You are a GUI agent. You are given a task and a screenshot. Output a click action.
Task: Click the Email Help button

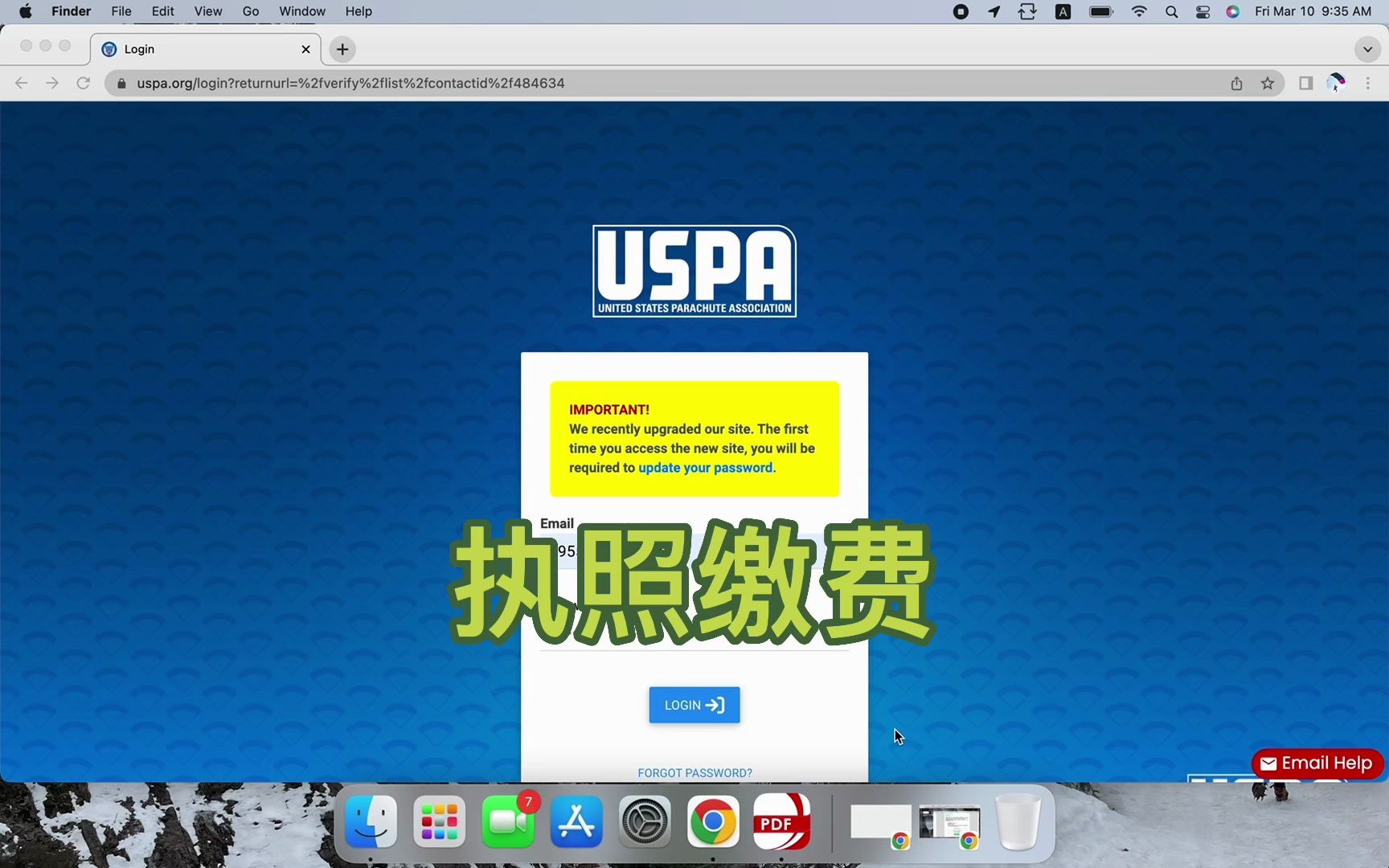pyautogui.click(x=1317, y=764)
